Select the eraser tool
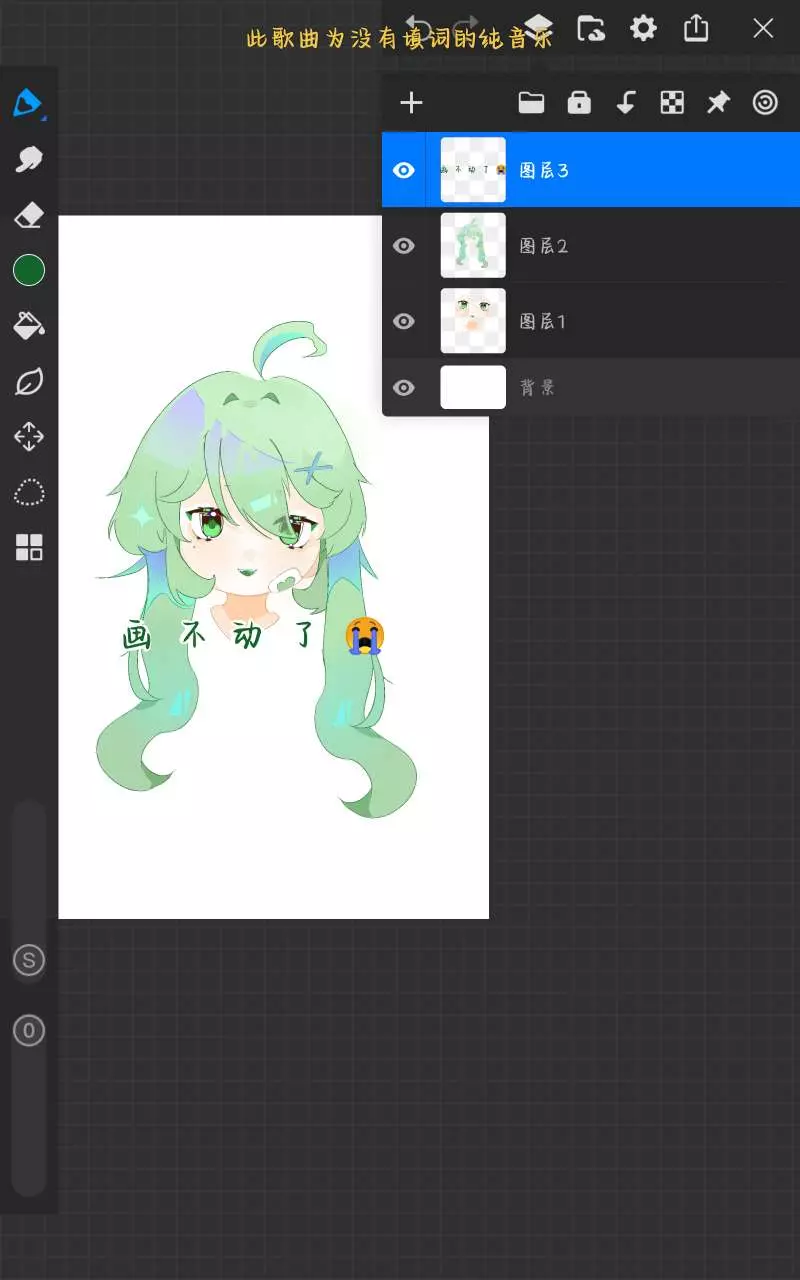This screenshot has width=800, height=1280. (x=28, y=214)
